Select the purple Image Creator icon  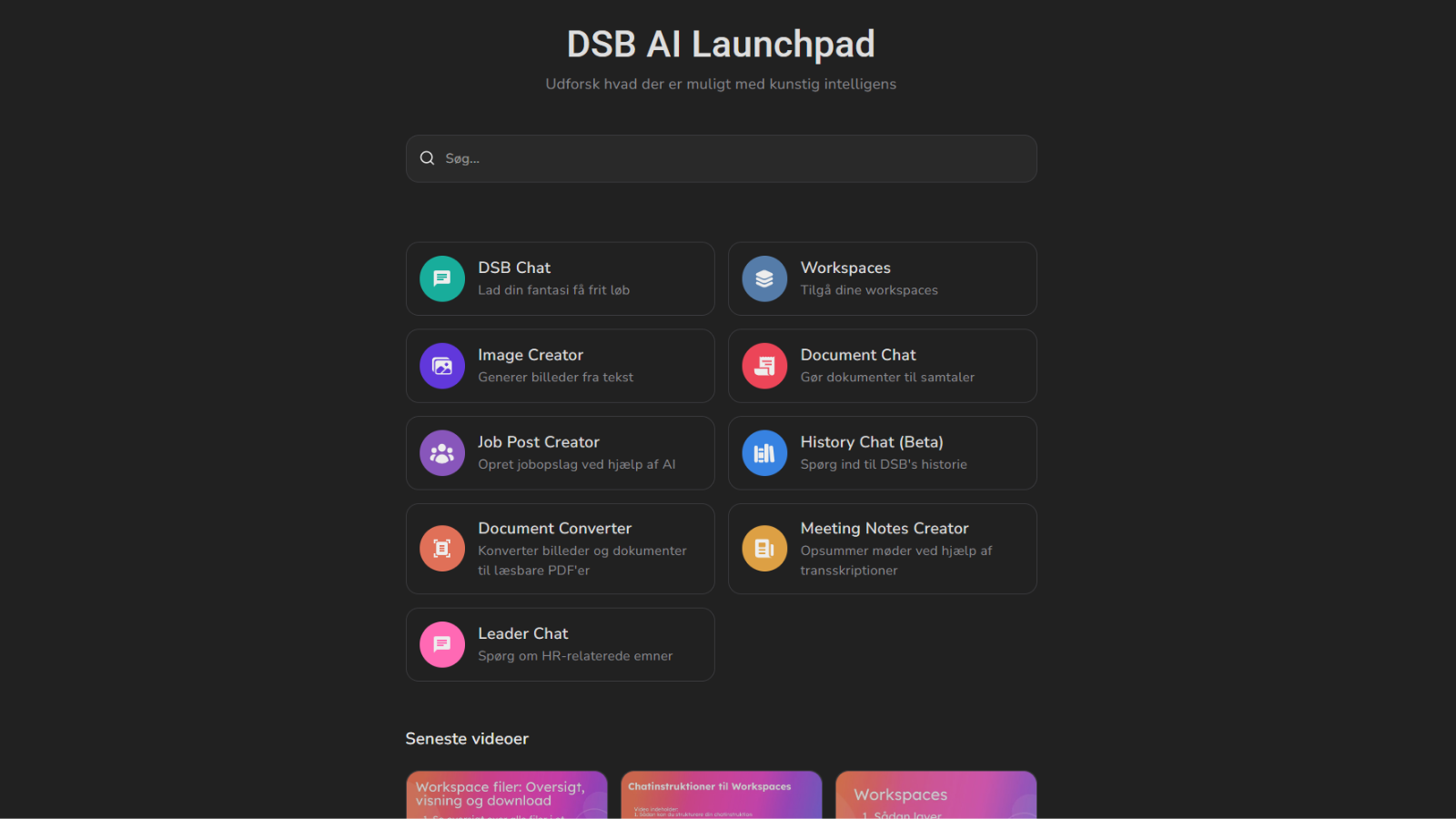pyautogui.click(x=442, y=366)
